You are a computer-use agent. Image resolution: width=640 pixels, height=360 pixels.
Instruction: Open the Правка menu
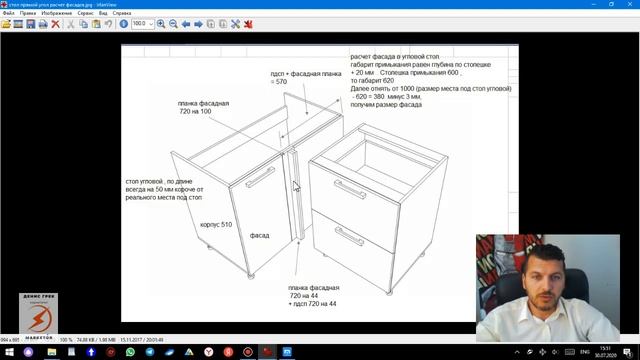28,13
